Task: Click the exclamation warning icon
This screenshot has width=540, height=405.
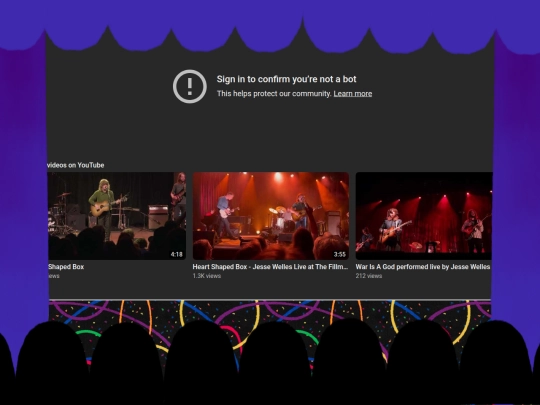Action: pos(190,86)
